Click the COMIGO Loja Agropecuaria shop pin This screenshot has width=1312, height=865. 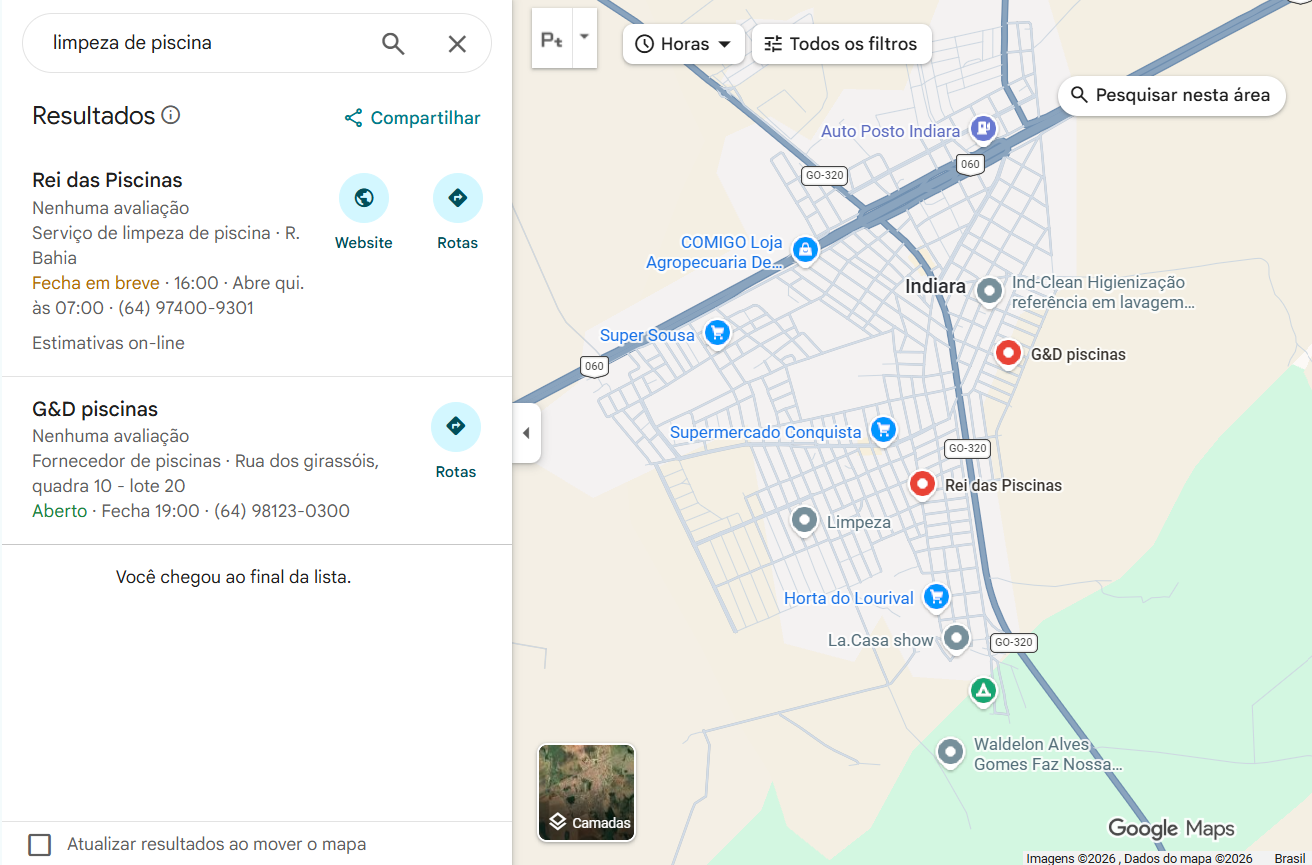[803, 249]
